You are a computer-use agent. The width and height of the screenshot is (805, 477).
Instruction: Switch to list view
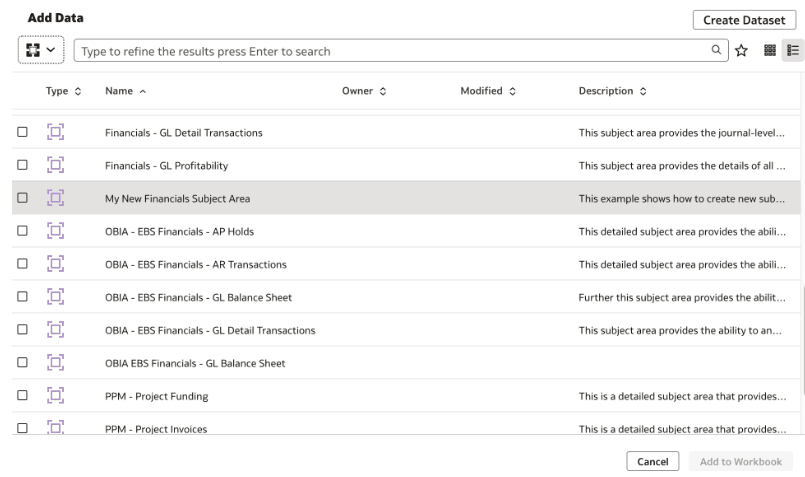793,50
